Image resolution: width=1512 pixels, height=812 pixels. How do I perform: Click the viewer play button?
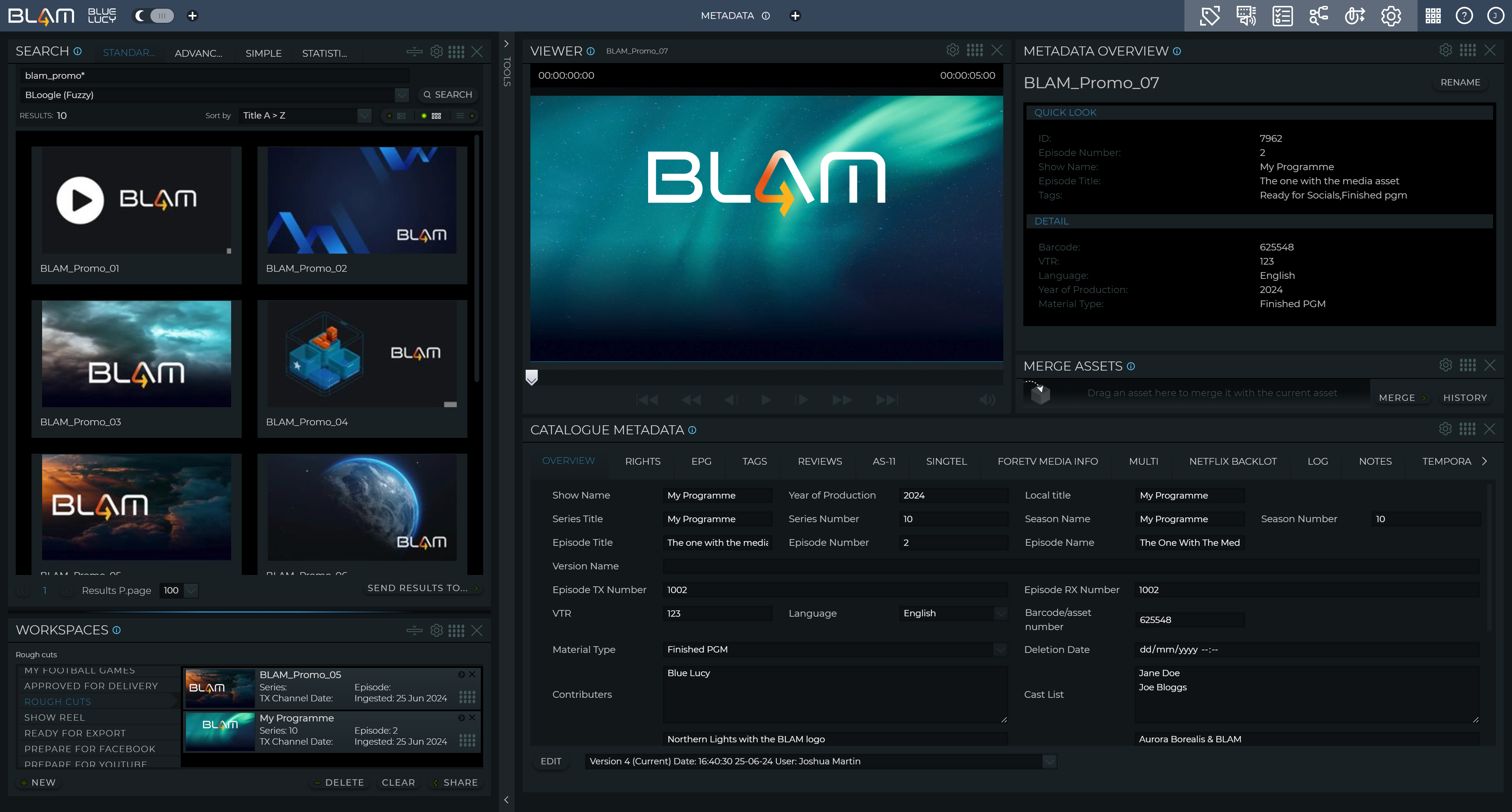(766, 400)
